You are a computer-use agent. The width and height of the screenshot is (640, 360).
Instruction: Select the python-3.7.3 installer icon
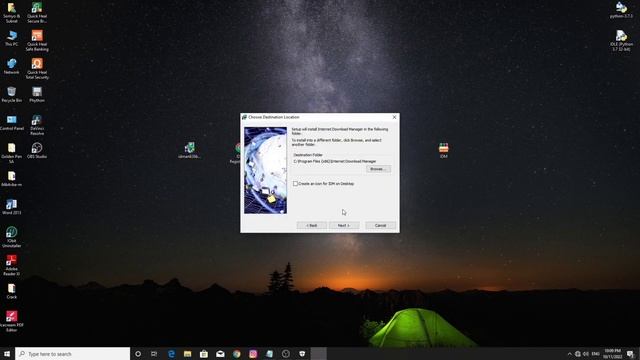[x=621, y=10]
